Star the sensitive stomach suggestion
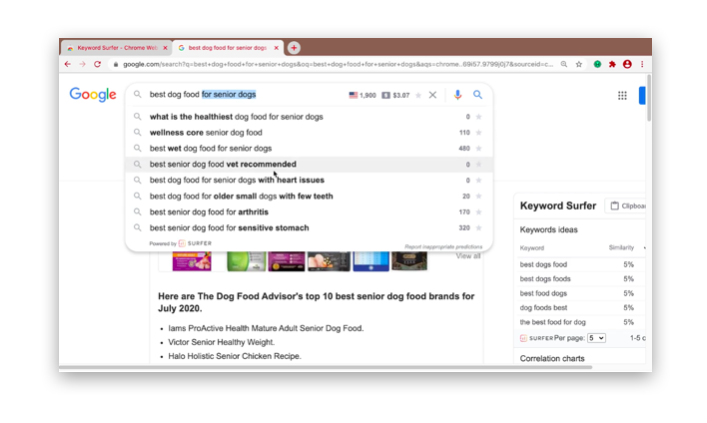Screen dimensions: 707x423 pos(479,228)
